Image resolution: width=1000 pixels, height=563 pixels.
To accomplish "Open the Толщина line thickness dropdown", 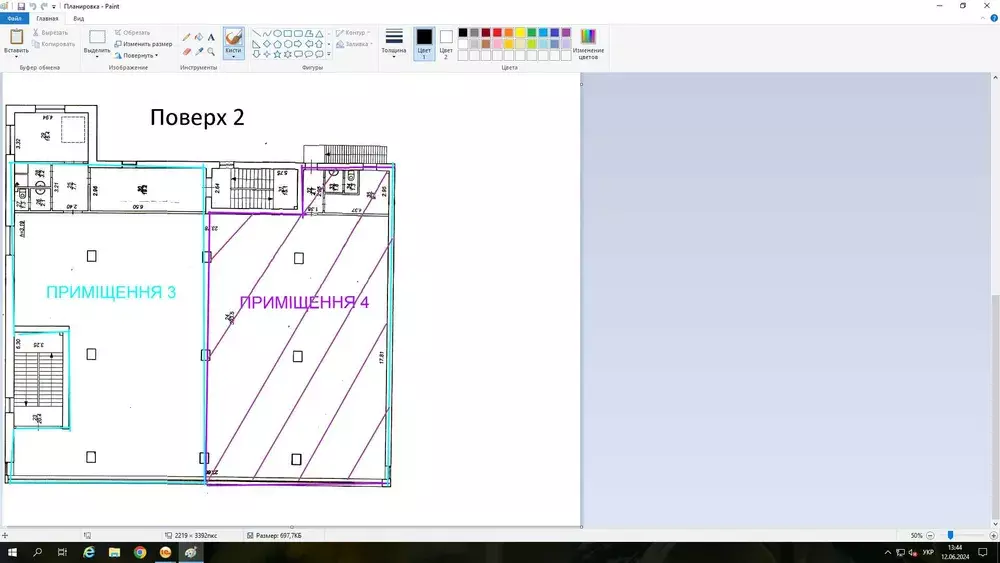I will (x=394, y=50).
